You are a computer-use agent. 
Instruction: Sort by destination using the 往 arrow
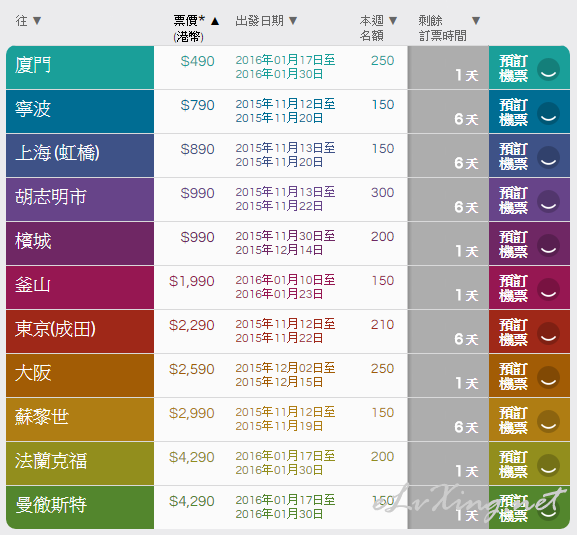(37, 21)
